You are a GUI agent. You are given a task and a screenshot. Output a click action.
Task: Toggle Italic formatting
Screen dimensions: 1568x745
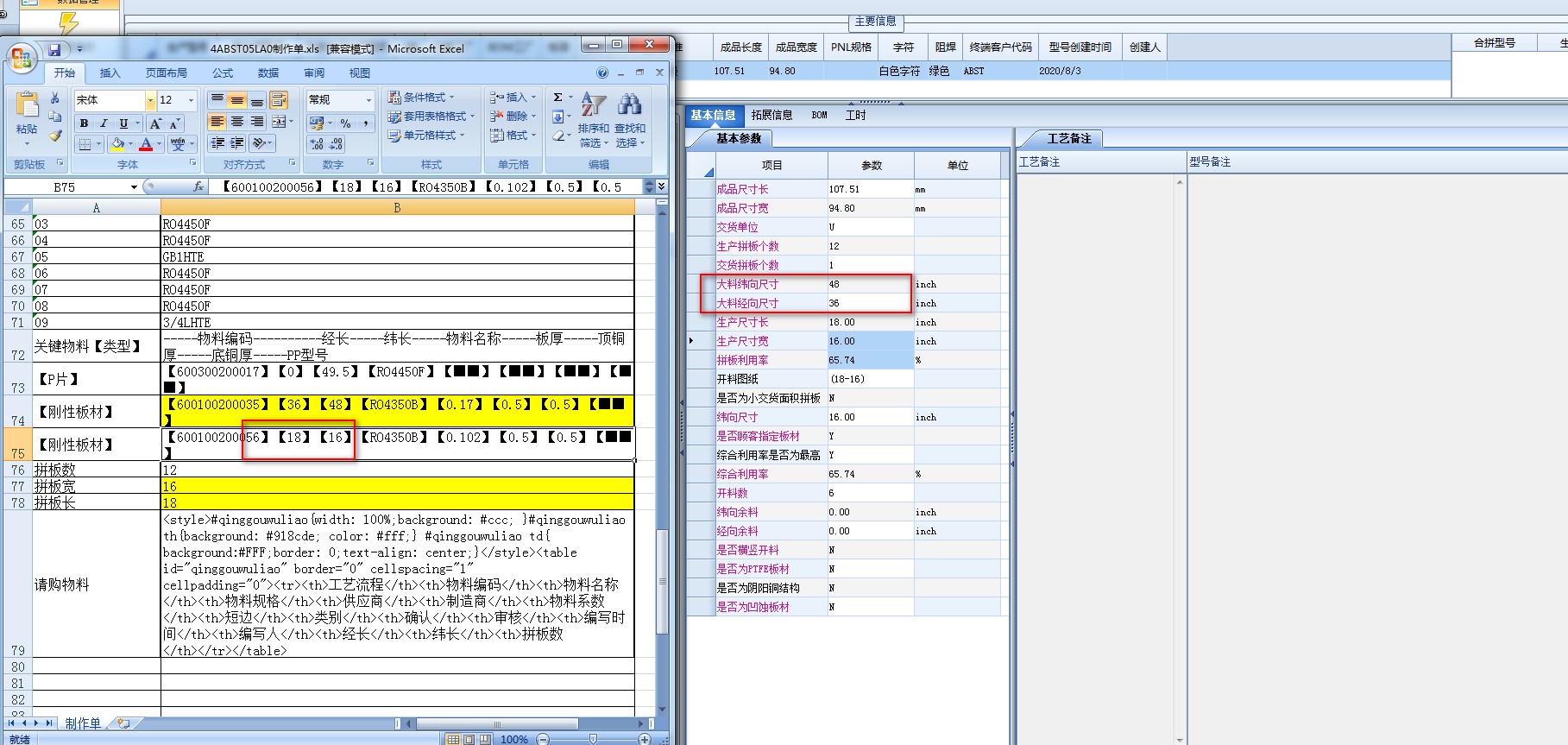pyautogui.click(x=104, y=123)
